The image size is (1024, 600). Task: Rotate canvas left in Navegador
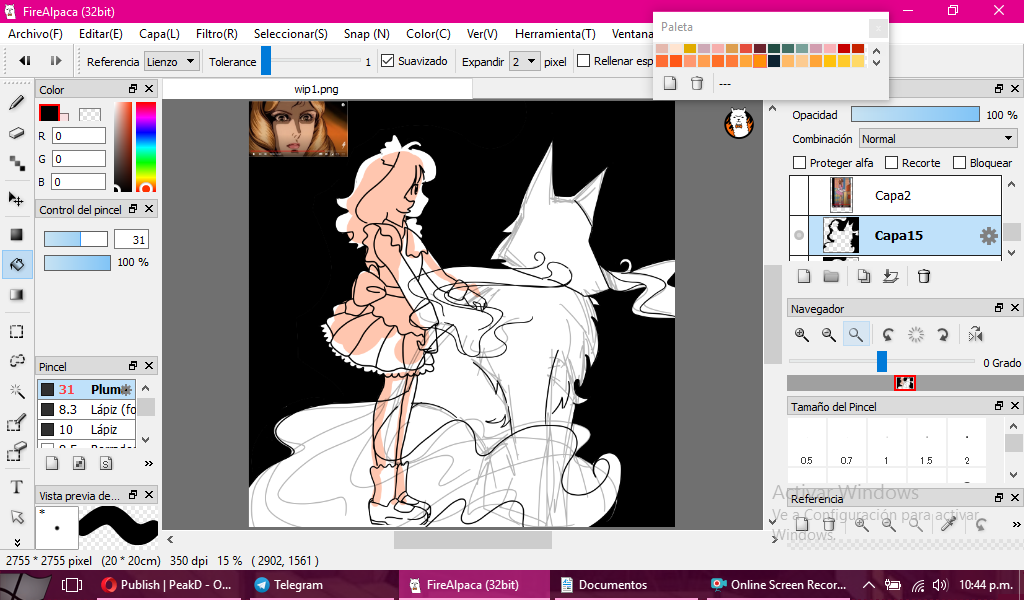point(888,335)
